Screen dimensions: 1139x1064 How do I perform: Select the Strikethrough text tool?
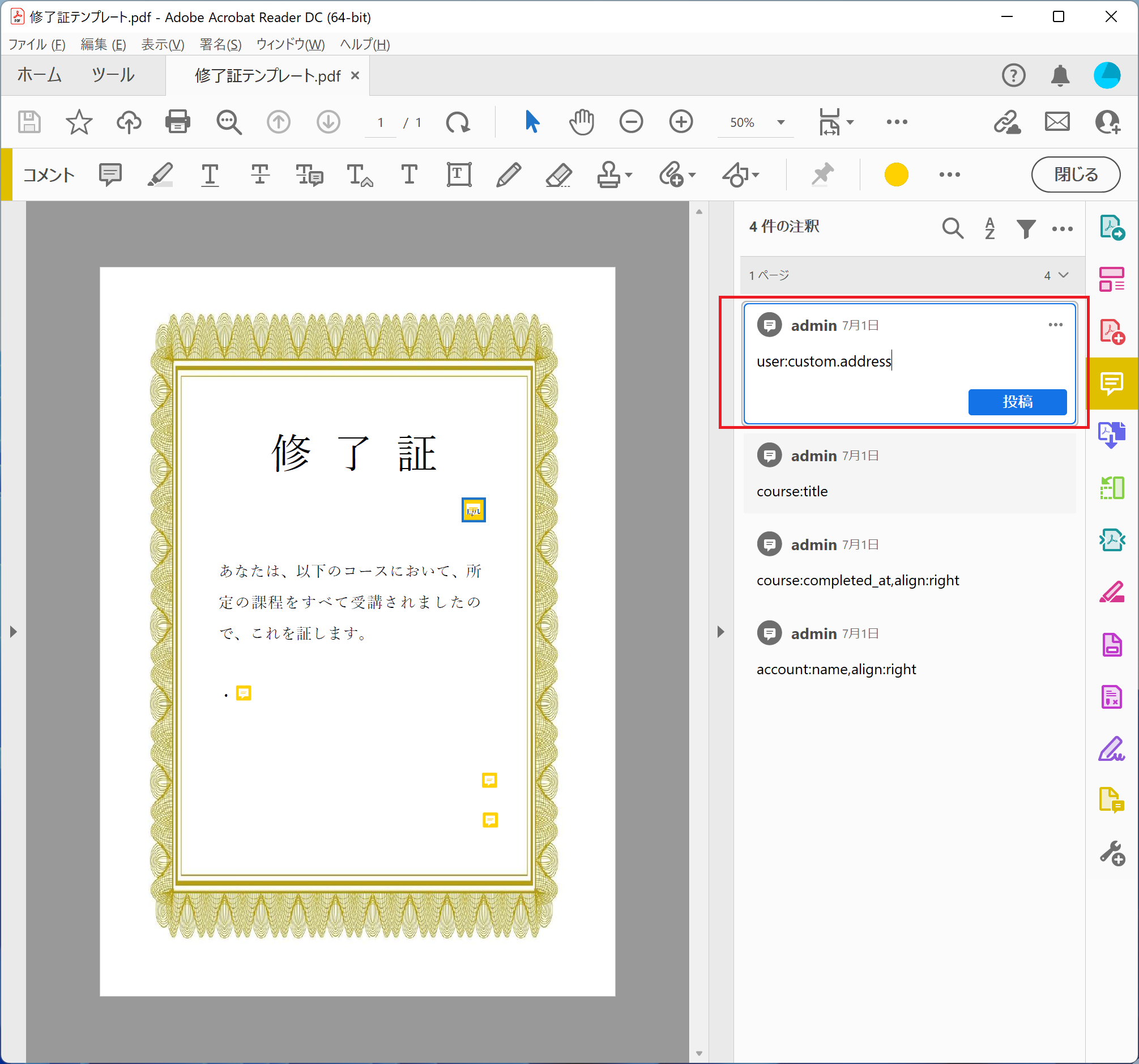coord(260,175)
